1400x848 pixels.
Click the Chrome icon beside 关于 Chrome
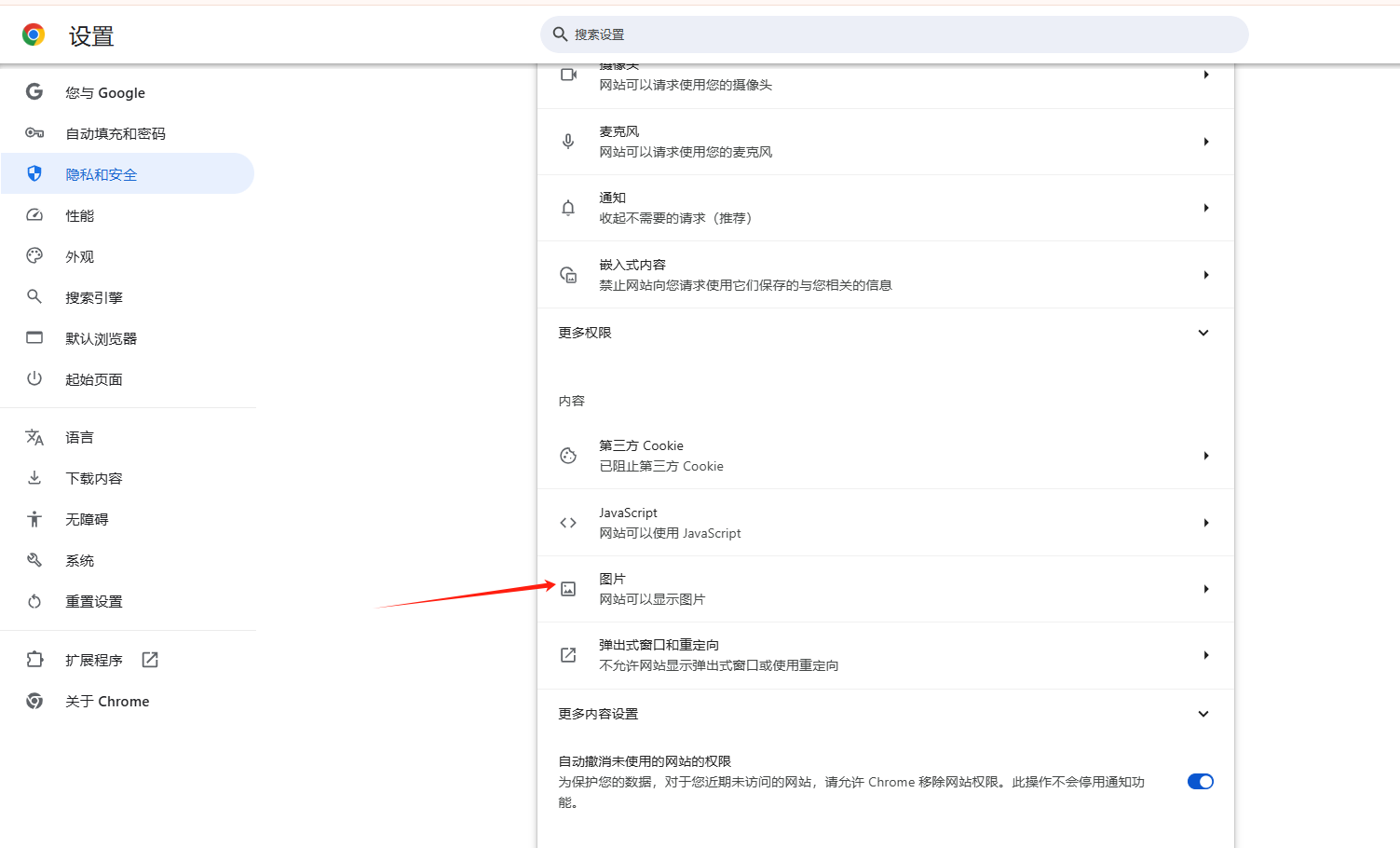tap(34, 701)
